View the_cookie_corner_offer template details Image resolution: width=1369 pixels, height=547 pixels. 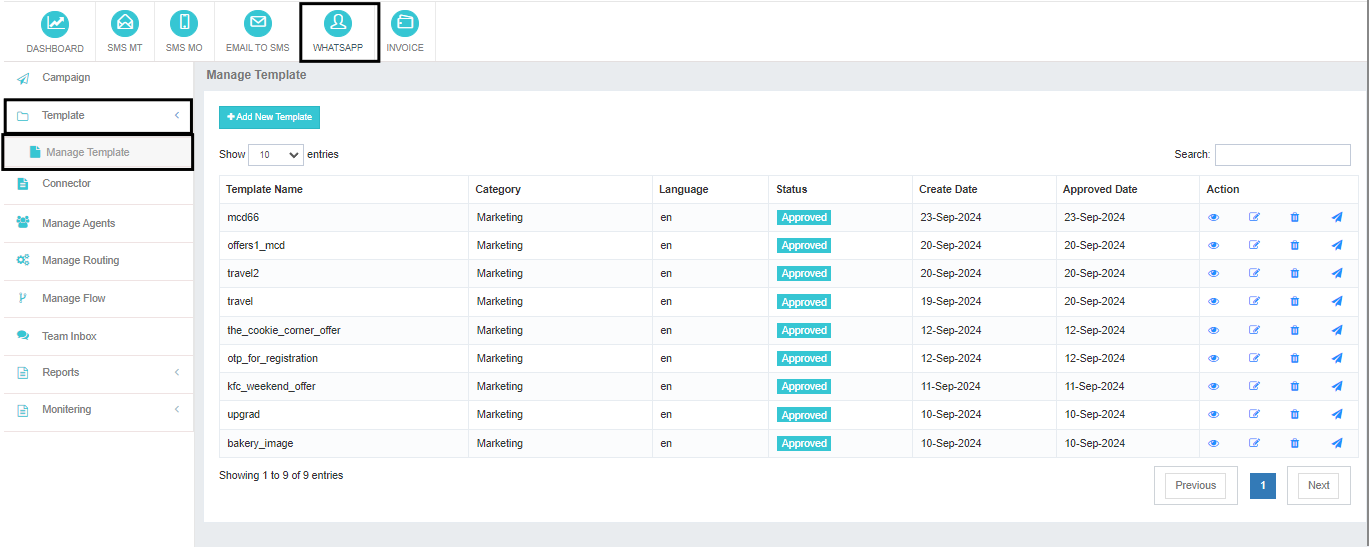(1214, 330)
